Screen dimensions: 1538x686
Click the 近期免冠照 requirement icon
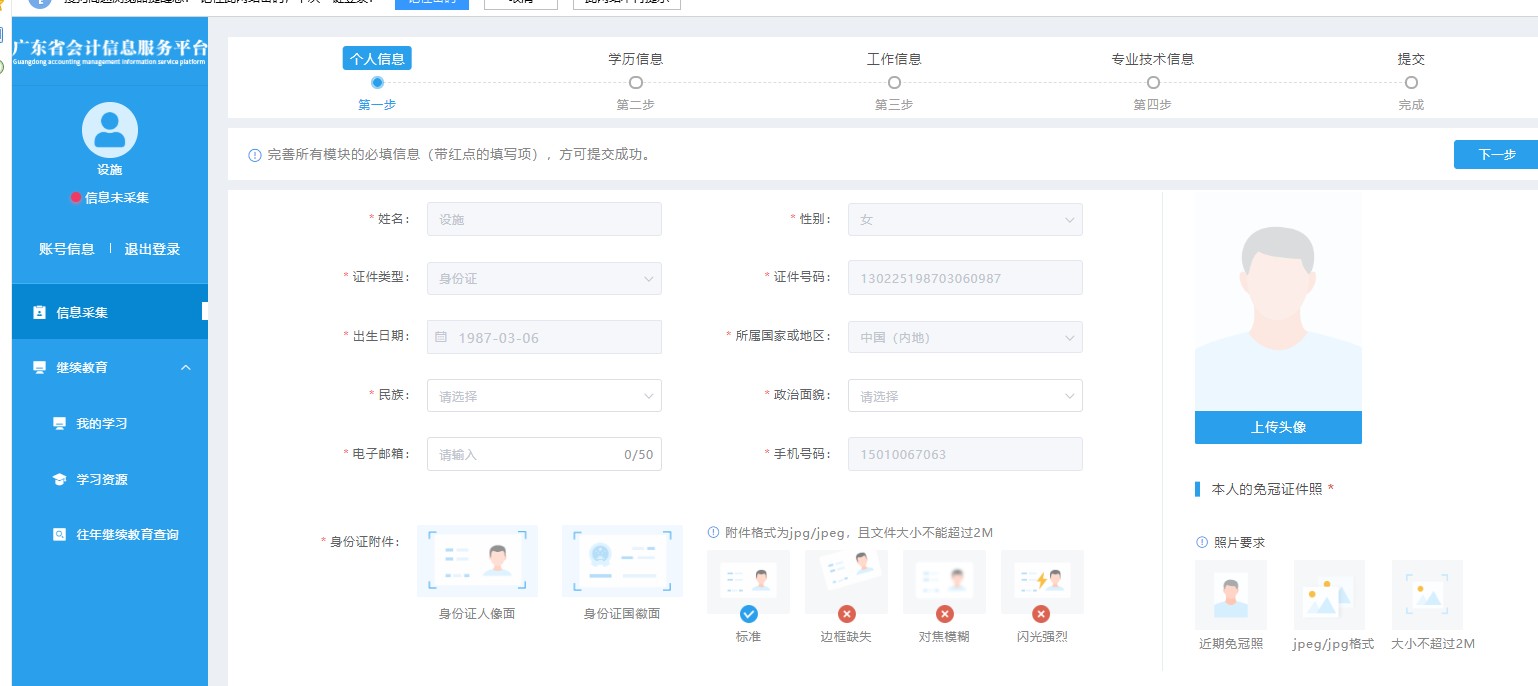pos(1230,593)
